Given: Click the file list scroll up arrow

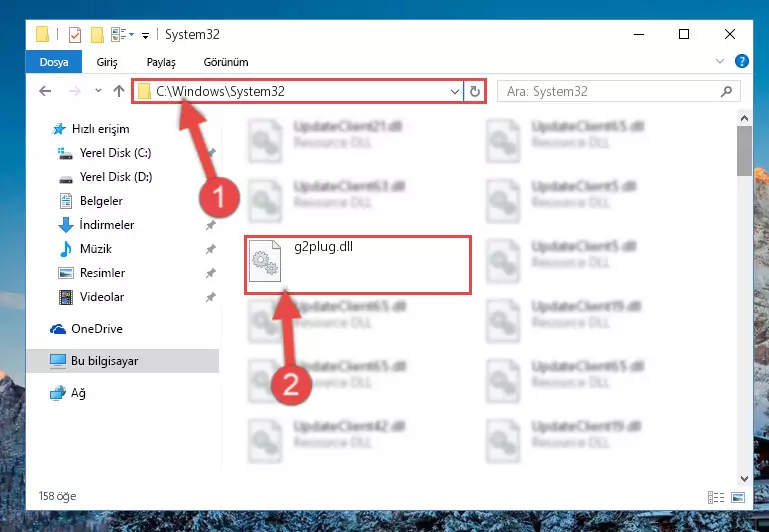Looking at the screenshot, I should 744,118.
